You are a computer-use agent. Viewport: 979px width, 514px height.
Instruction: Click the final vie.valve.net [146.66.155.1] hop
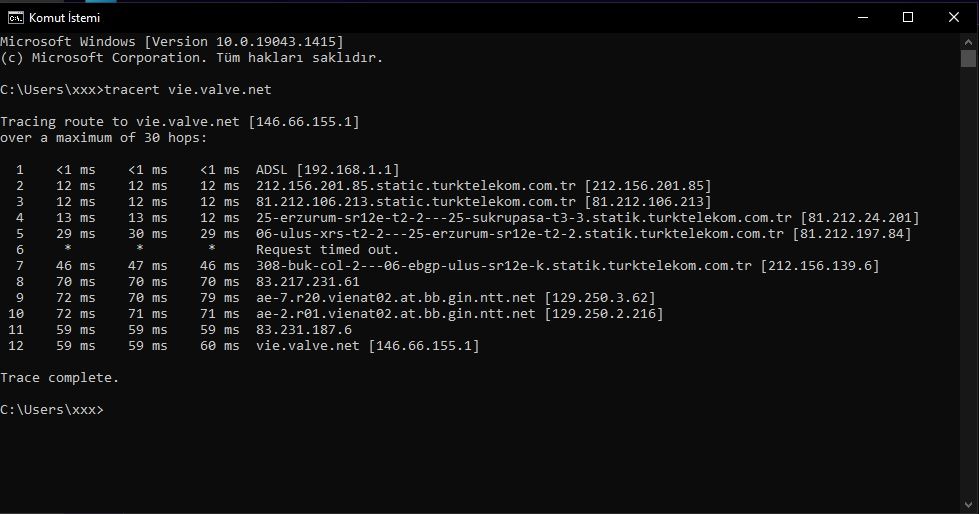point(367,346)
